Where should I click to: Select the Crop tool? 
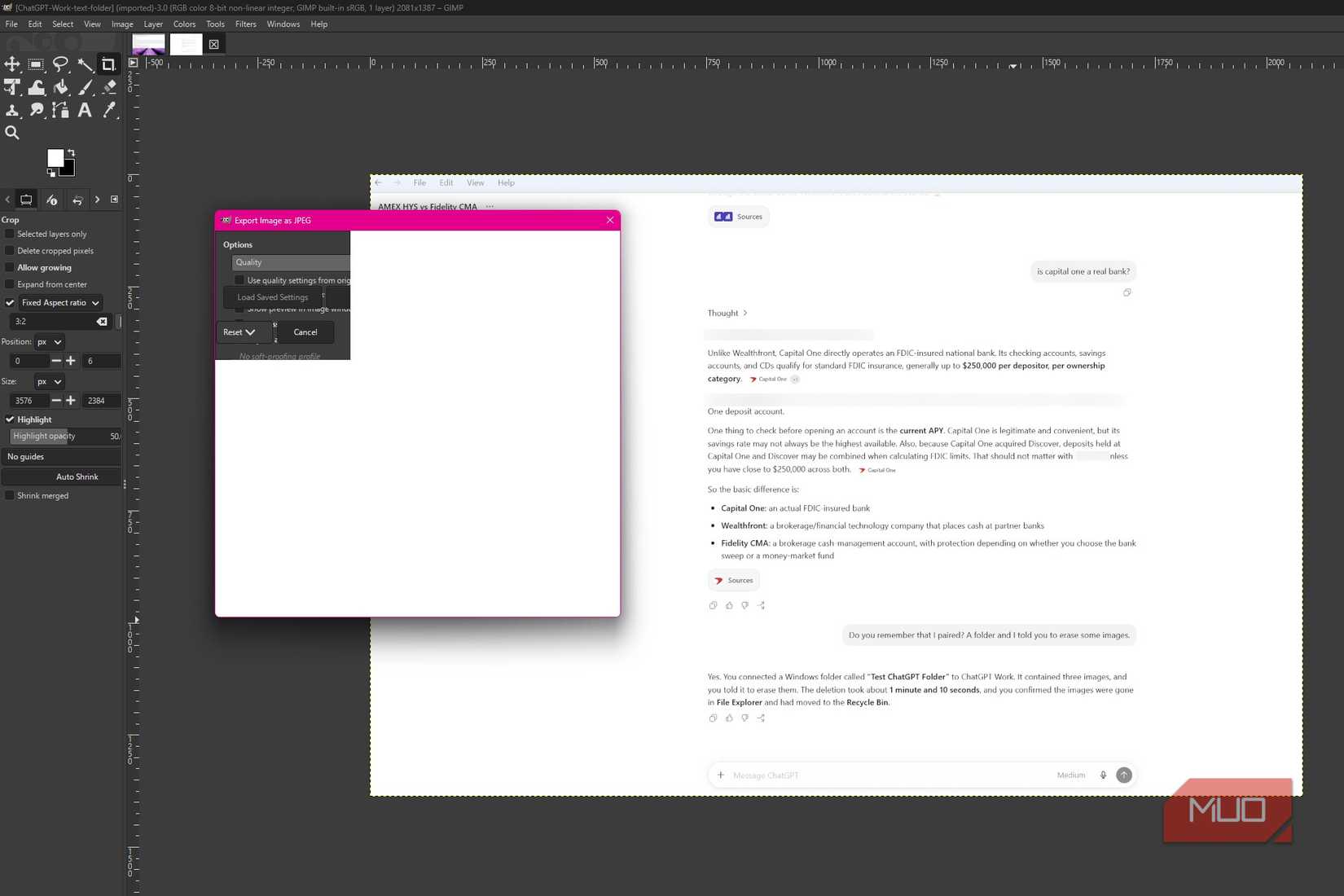108,64
